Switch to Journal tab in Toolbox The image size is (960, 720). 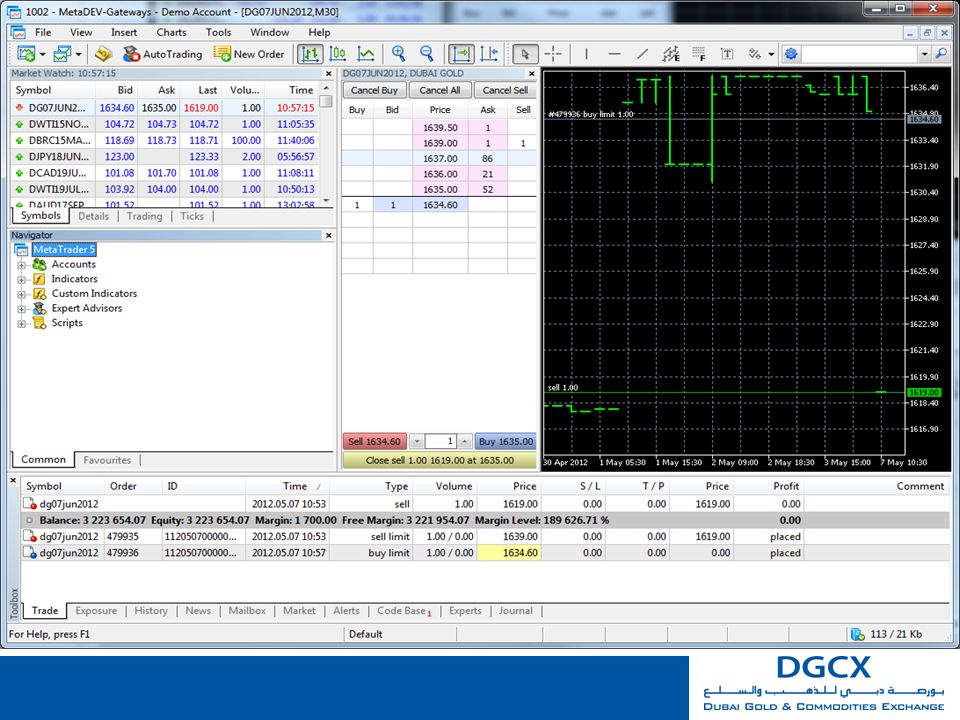(x=516, y=610)
